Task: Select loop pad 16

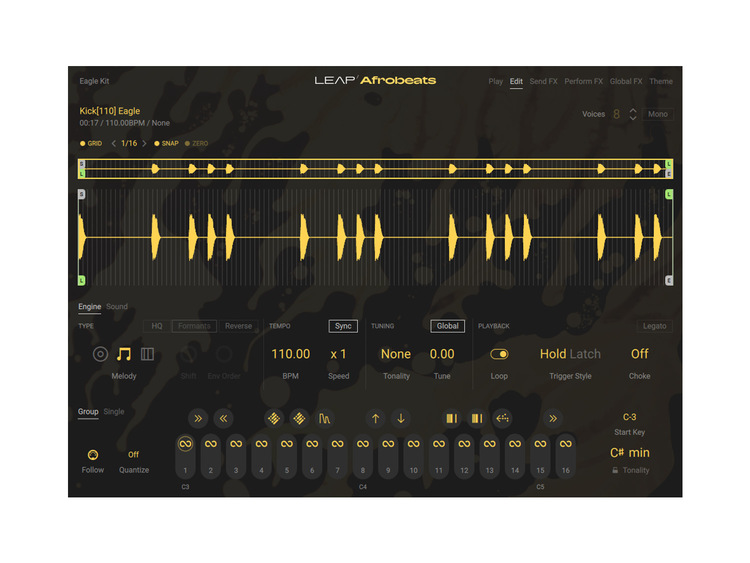Action: click(x=565, y=456)
